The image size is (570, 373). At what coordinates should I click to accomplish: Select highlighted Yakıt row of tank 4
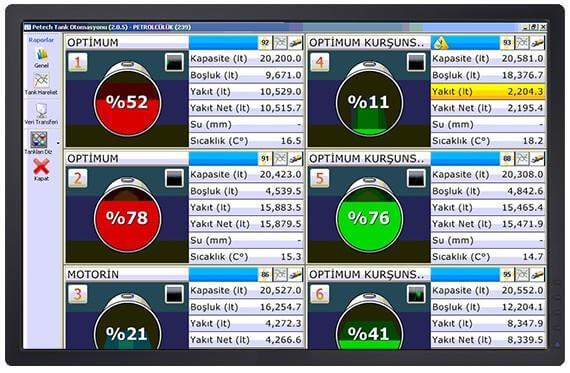[x=488, y=92]
